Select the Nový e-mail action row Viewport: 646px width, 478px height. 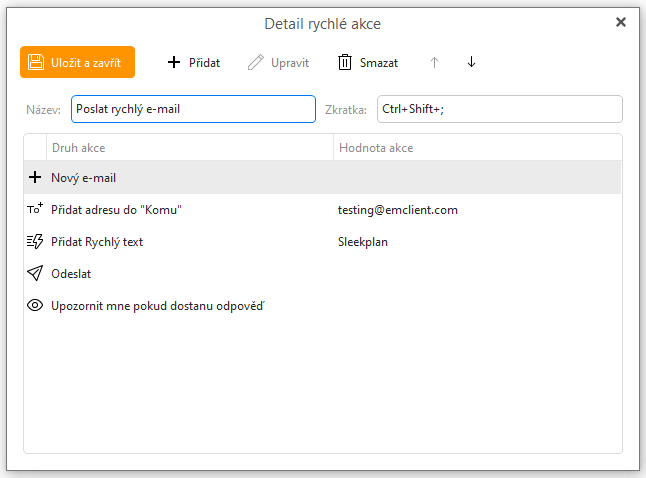click(322, 178)
